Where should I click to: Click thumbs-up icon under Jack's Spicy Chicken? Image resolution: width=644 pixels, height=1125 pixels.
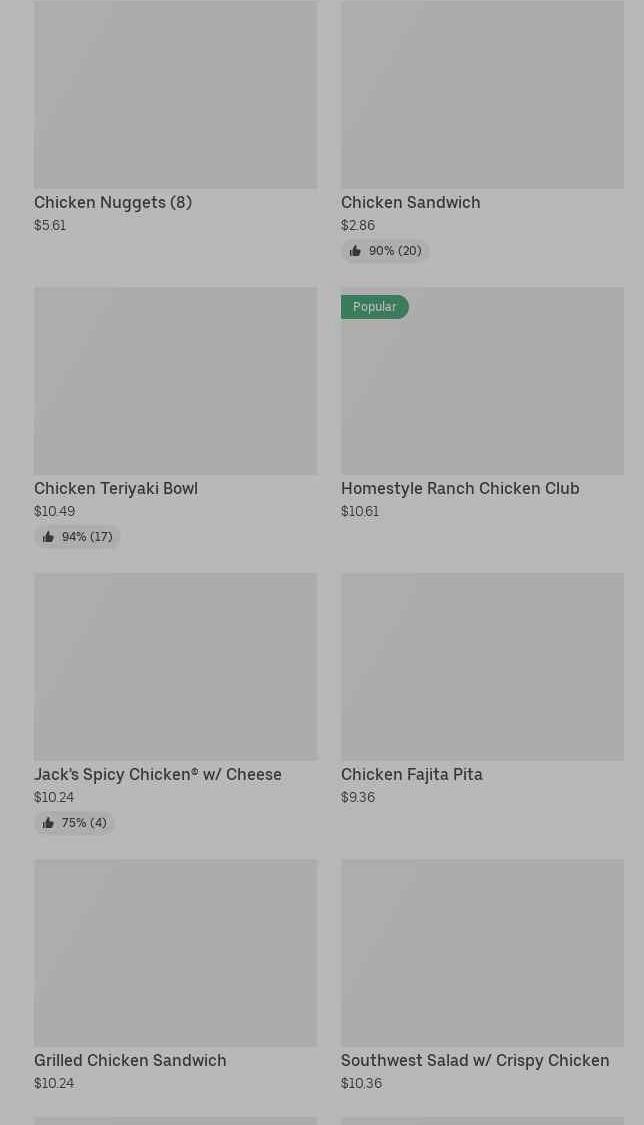coord(48,823)
